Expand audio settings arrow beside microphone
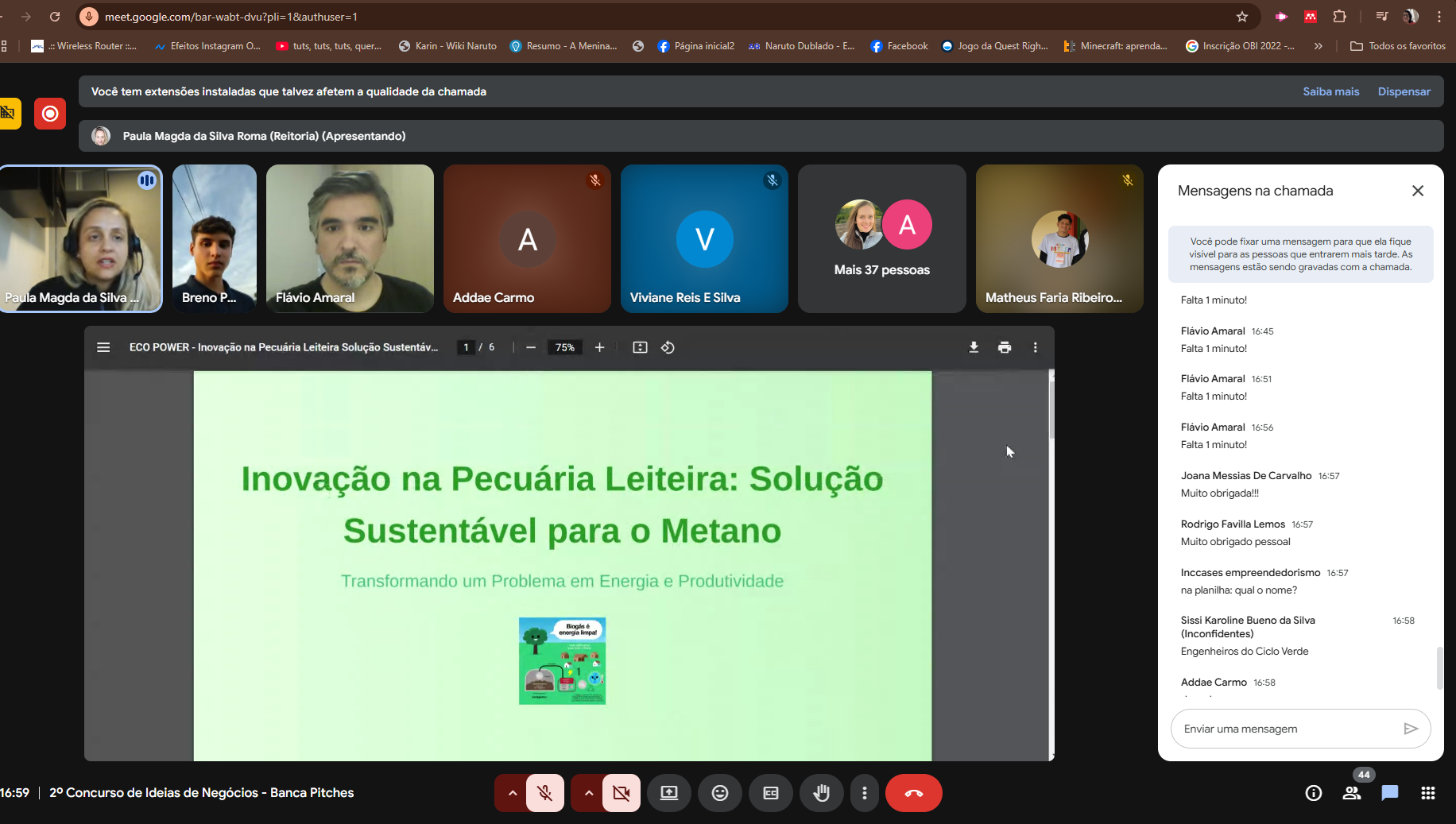 coord(513,793)
